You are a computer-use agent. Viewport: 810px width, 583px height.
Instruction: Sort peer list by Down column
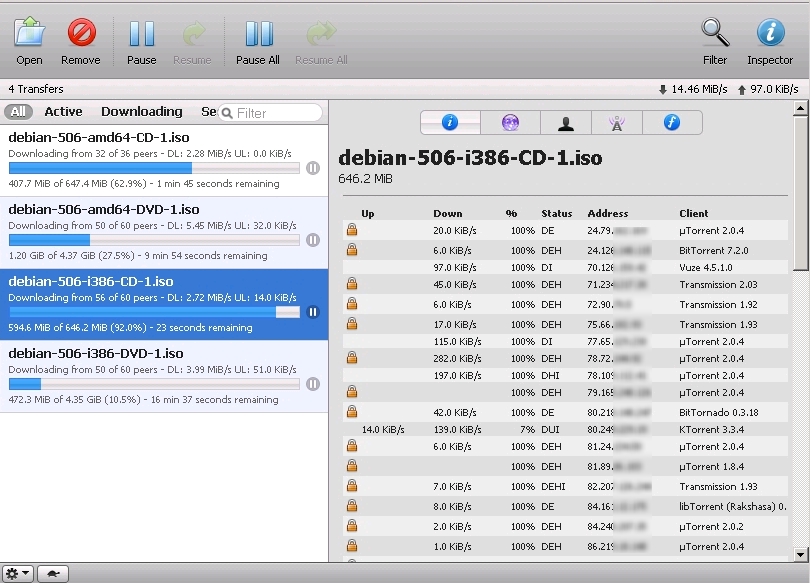[x=447, y=213]
